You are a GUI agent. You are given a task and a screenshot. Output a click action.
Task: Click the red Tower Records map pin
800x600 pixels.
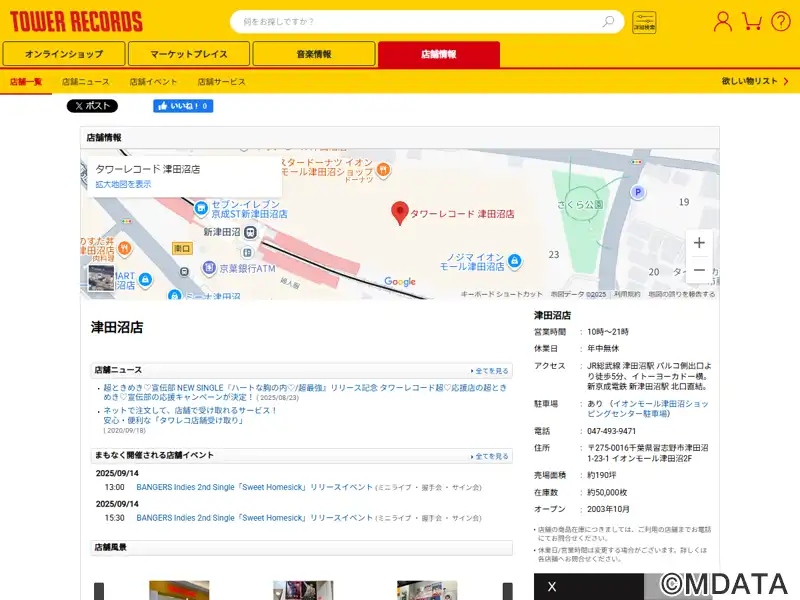point(399,213)
